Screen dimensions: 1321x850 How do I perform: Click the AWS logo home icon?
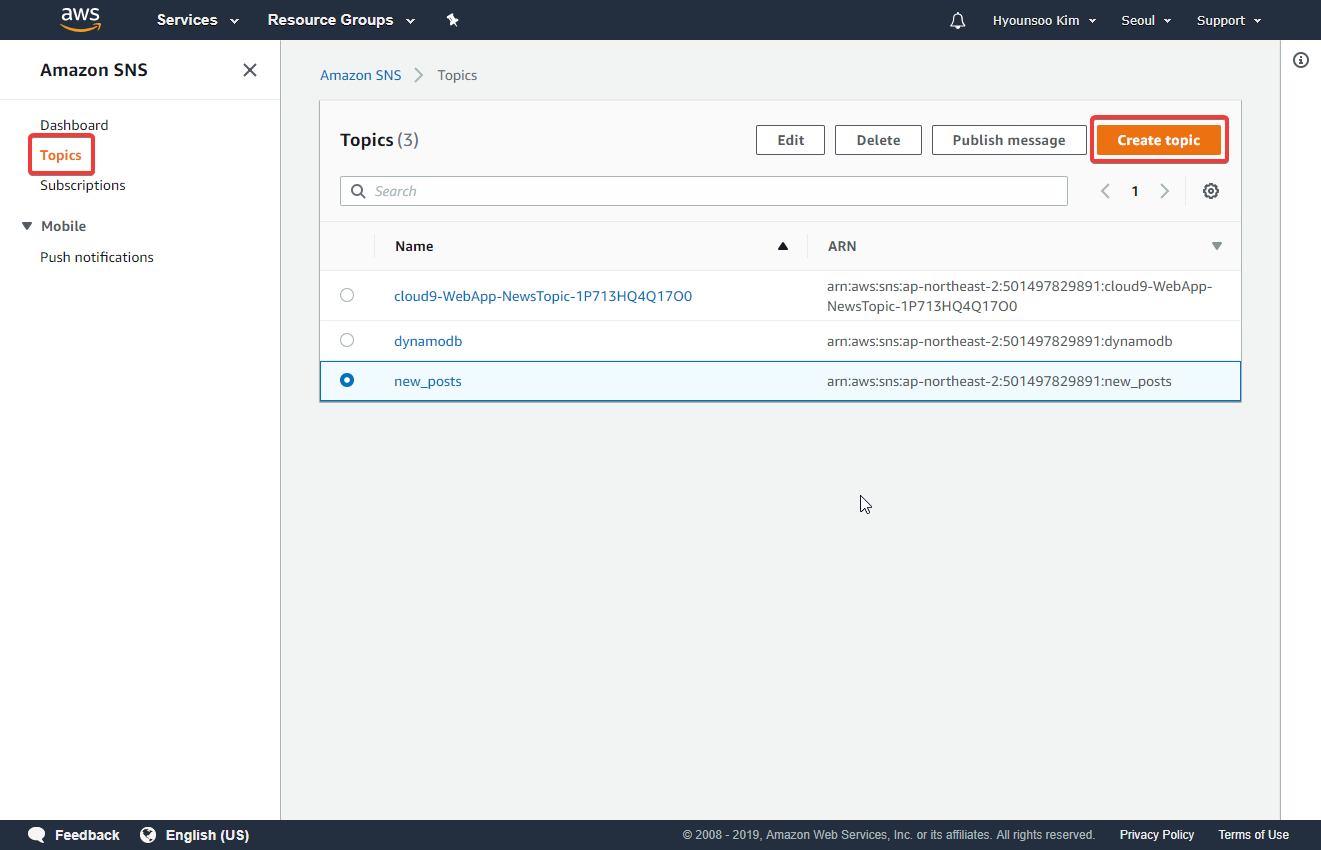pos(80,18)
